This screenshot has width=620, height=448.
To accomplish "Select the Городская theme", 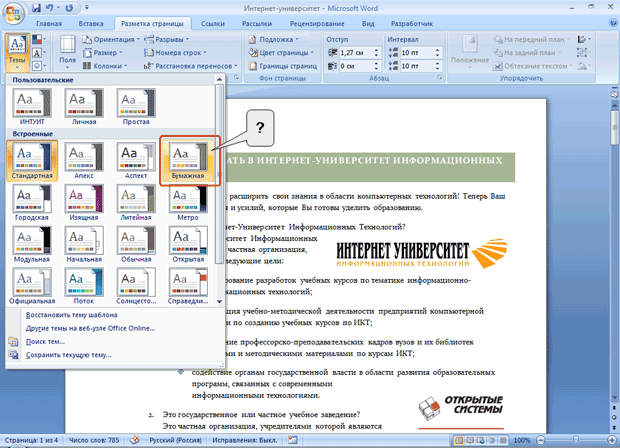I will 32,203.
